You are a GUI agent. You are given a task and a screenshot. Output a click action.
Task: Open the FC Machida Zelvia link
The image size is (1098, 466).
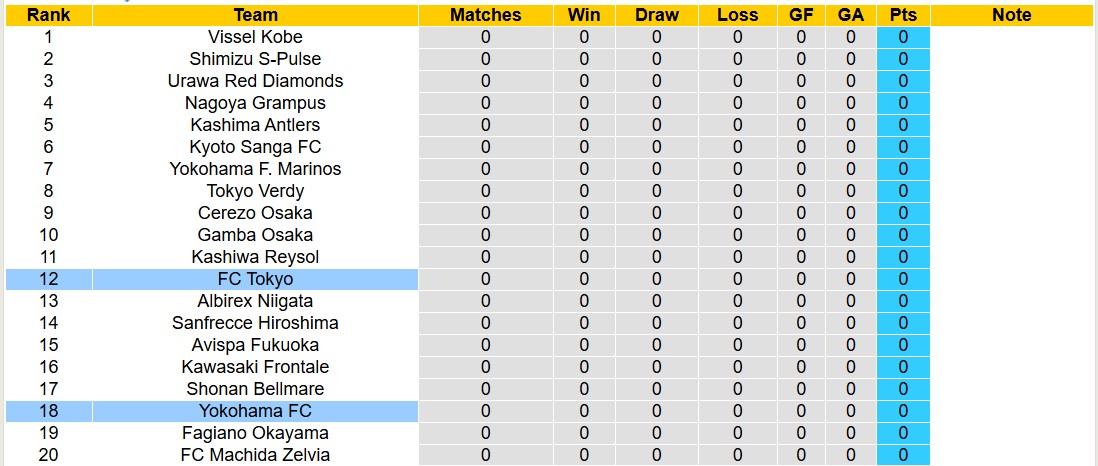pyautogui.click(x=255, y=455)
